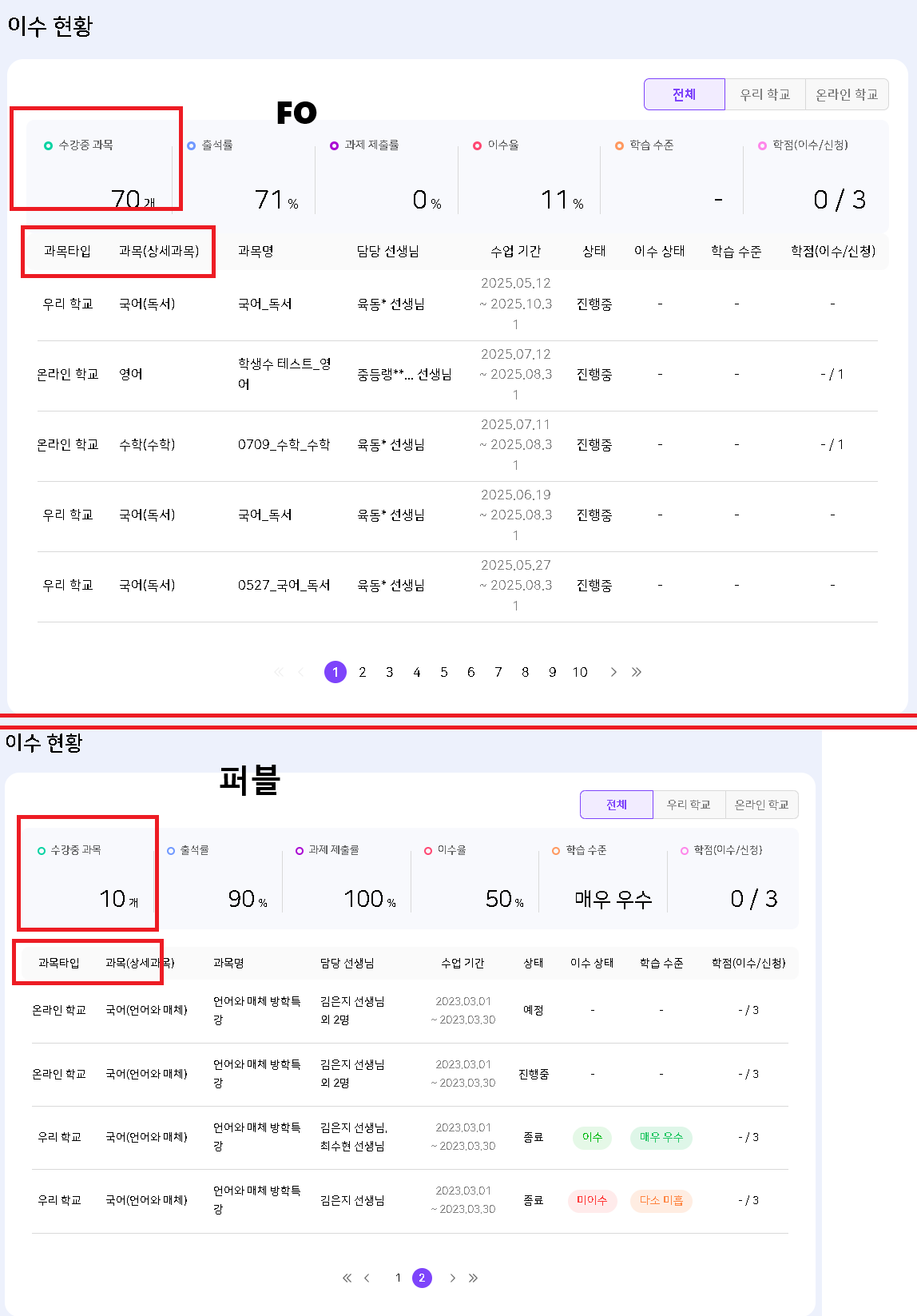This screenshot has width=917, height=1316.
Task: Select the 전체 tab in FO section
Action: (684, 94)
